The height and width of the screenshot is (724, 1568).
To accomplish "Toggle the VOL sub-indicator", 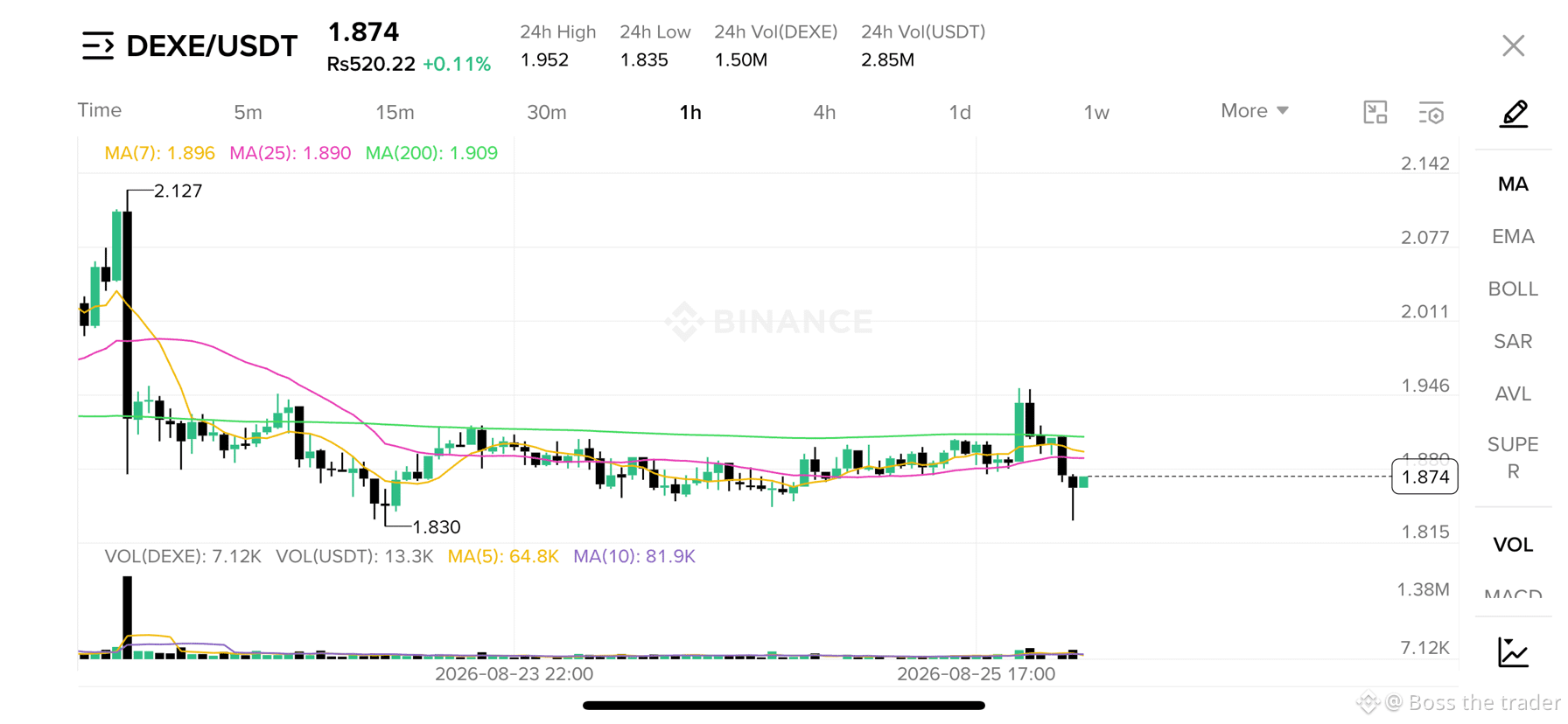I will [x=1513, y=545].
